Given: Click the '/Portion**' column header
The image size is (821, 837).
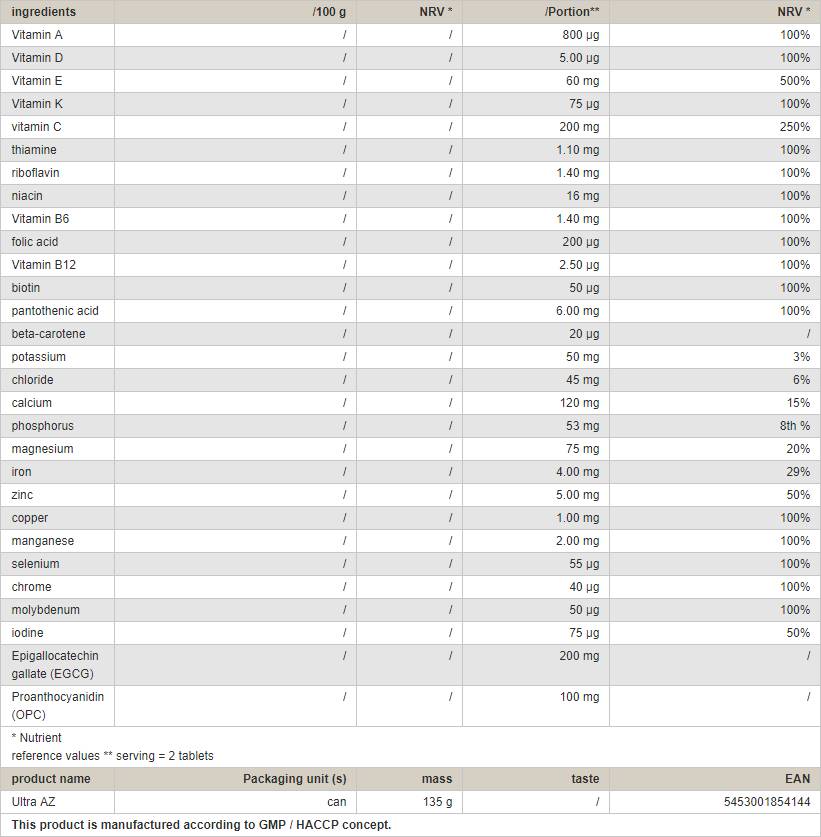Looking at the screenshot, I should (571, 12).
